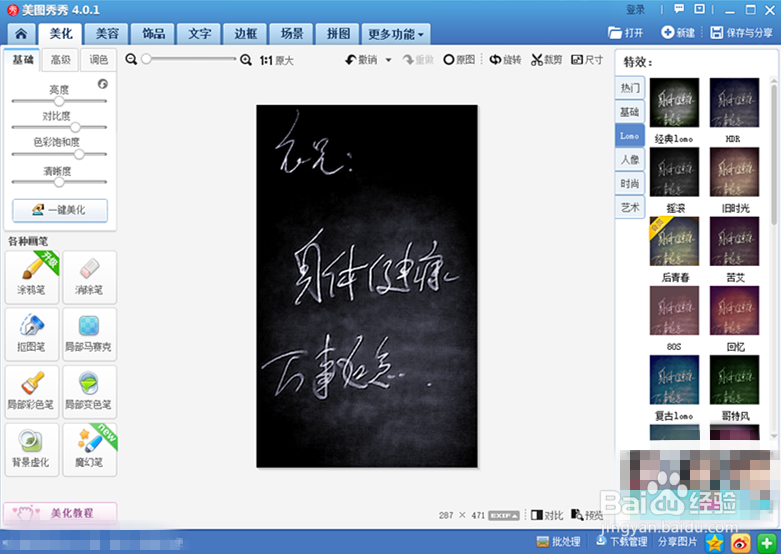
Task: Expand the EXIF info button
Action: tap(504, 516)
